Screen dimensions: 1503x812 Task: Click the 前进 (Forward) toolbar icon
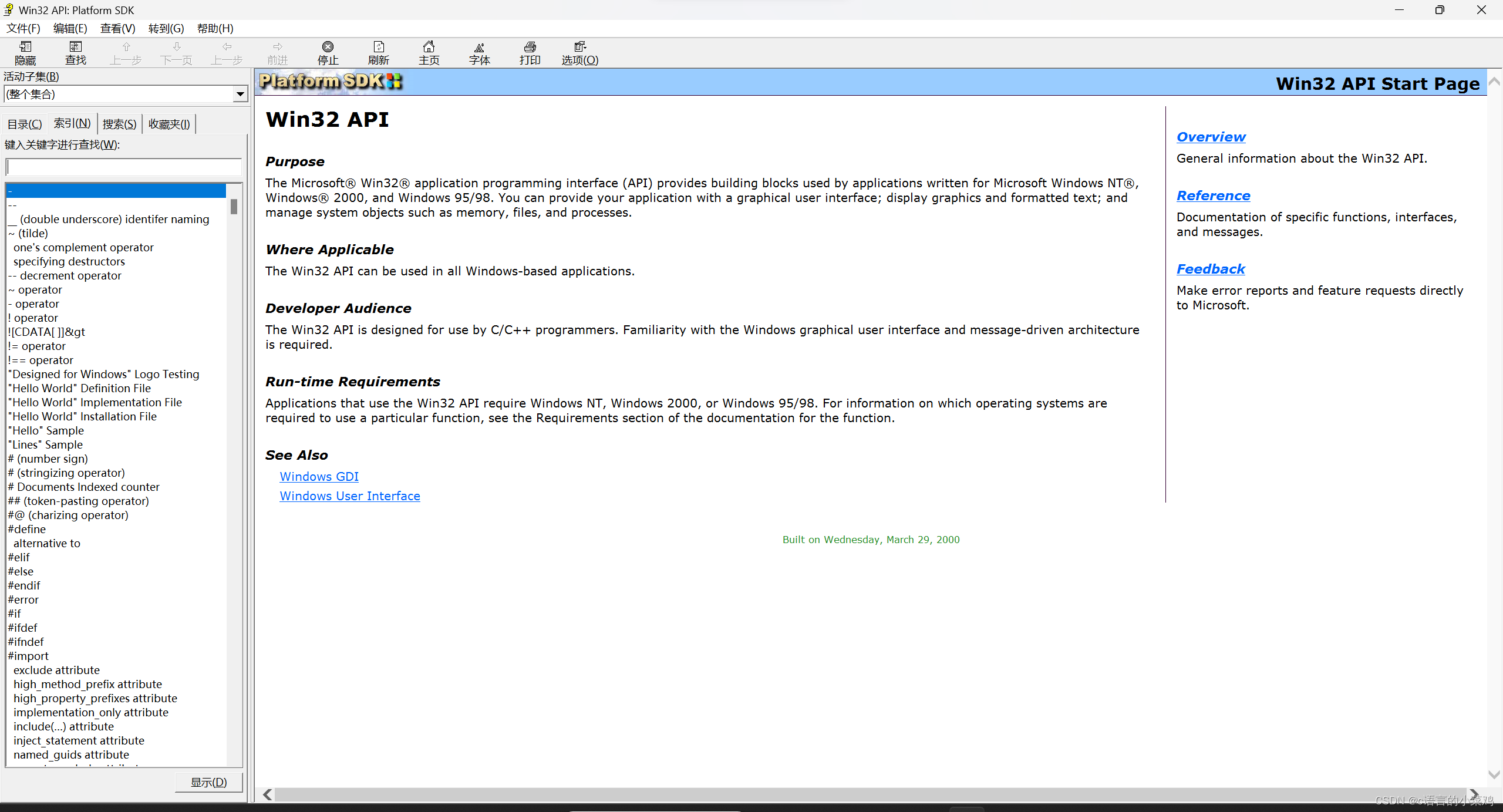278,53
